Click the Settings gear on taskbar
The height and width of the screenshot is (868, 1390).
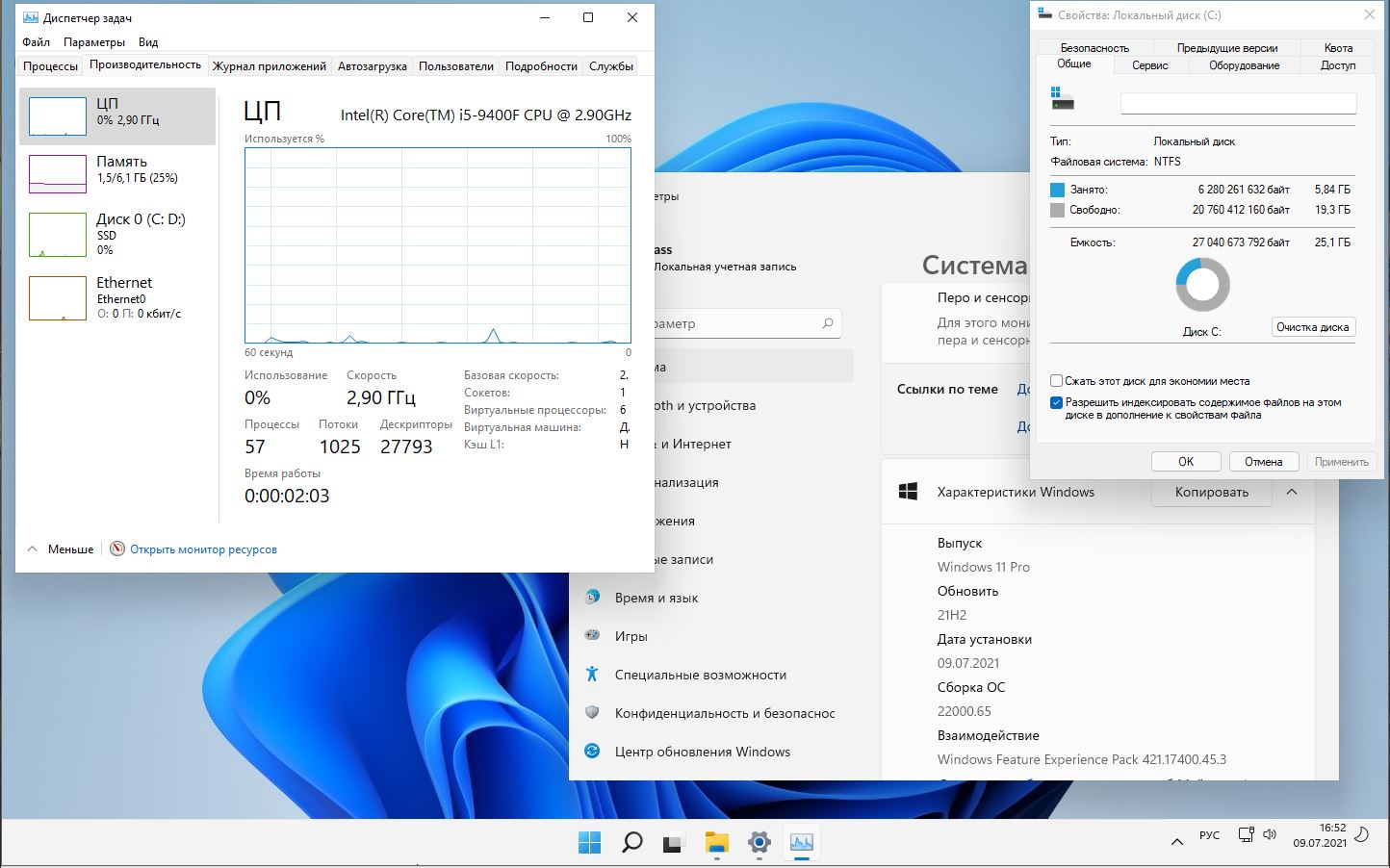[x=759, y=842]
